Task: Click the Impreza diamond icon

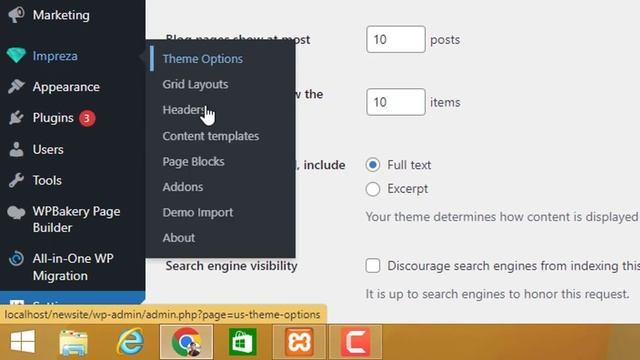Action: click(16, 56)
